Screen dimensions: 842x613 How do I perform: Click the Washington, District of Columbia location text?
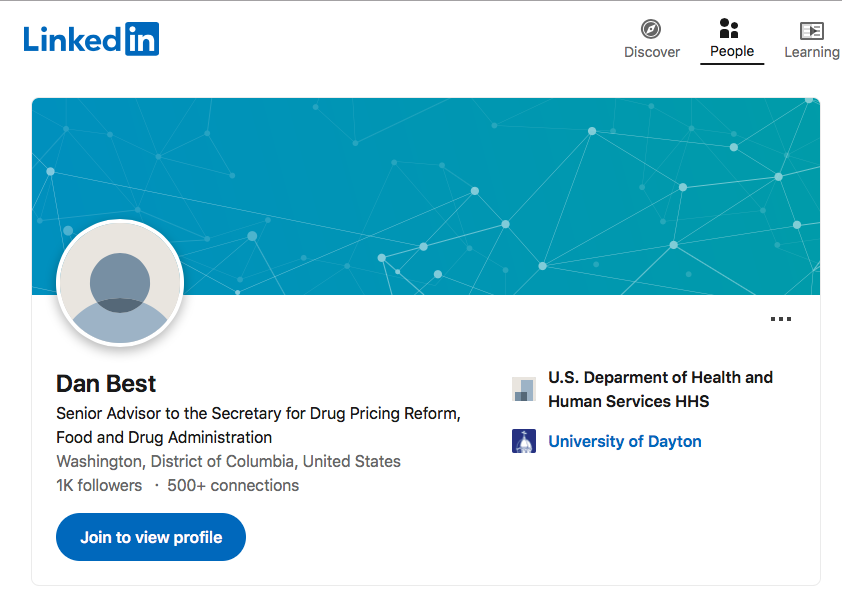[x=228, y=461]
